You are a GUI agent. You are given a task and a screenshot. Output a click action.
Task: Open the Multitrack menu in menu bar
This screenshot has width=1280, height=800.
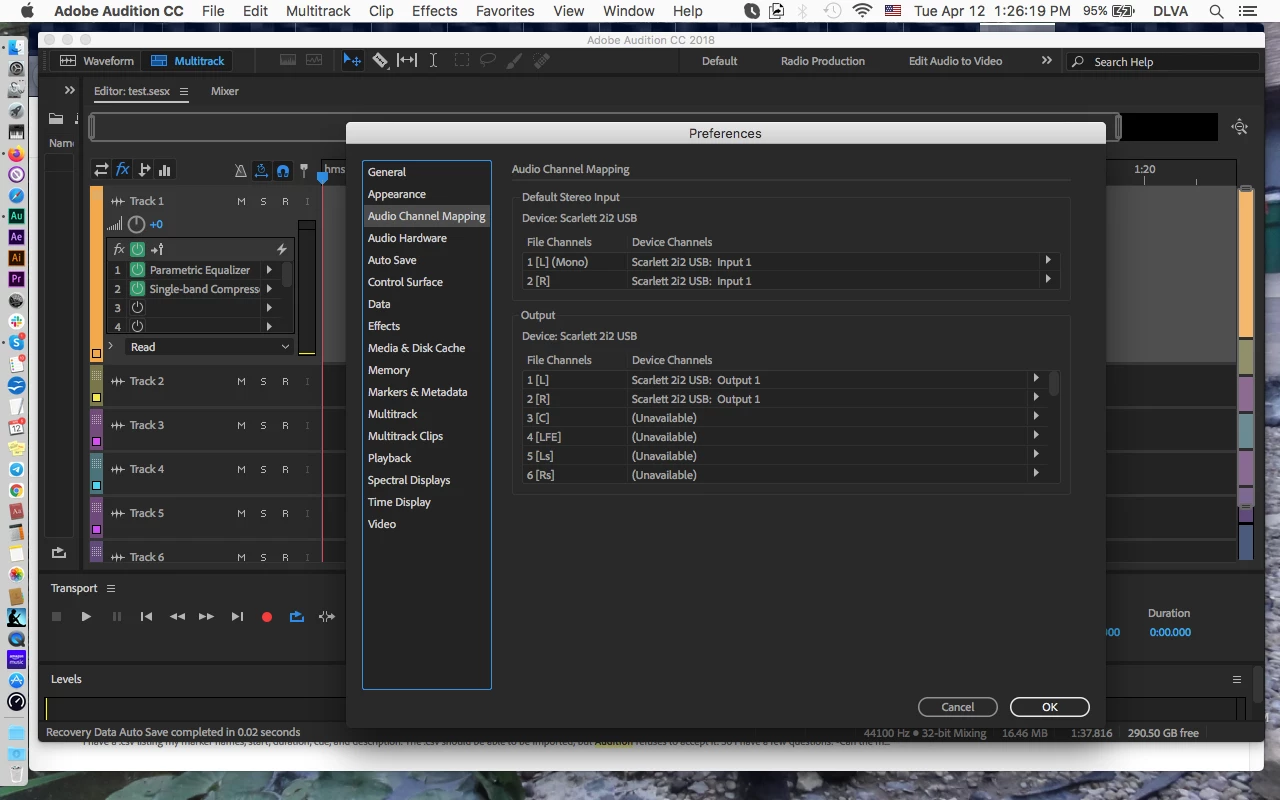[318, 11]
